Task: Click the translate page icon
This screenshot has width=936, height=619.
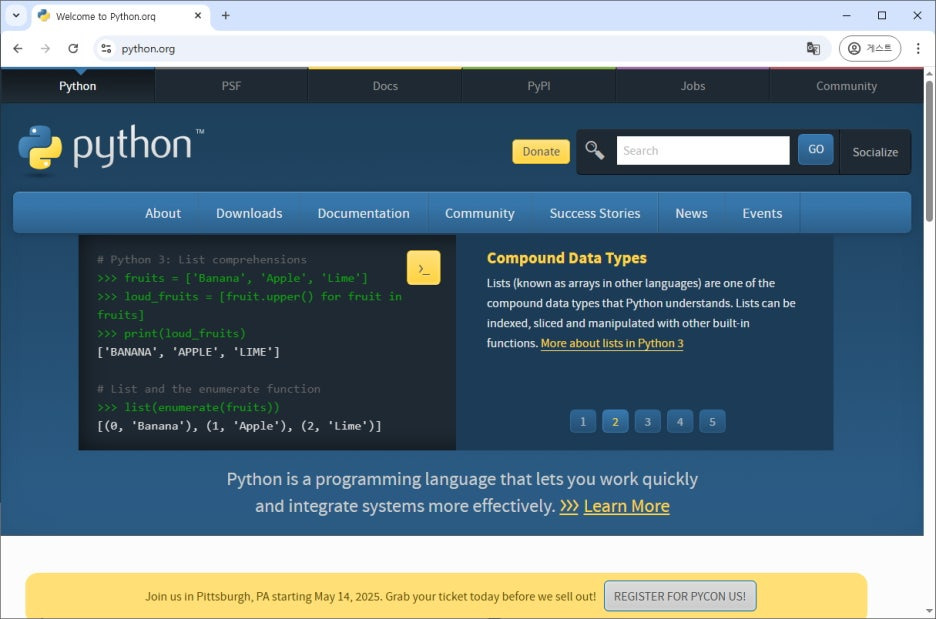Action: point(813,48)
